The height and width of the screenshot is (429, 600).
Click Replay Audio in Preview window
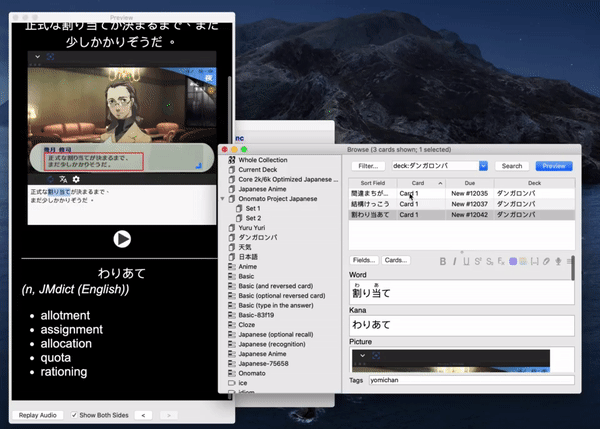tap(38, 415)
